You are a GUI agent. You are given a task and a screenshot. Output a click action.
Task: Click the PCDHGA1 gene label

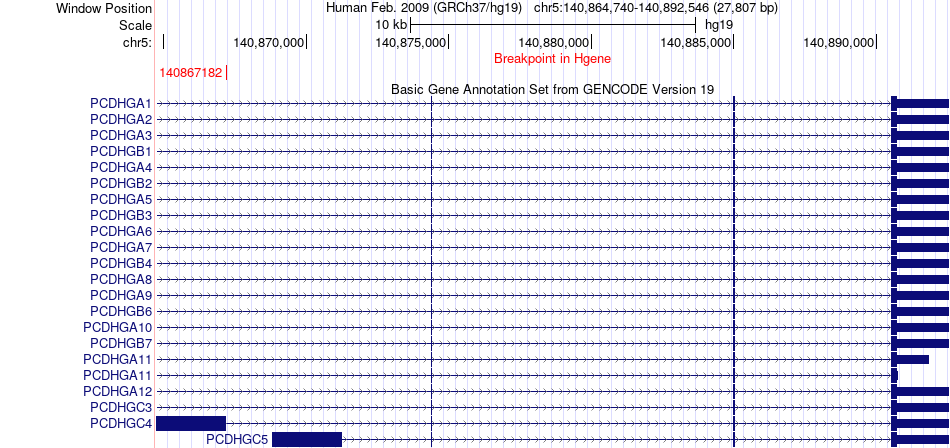click(121, 103)
